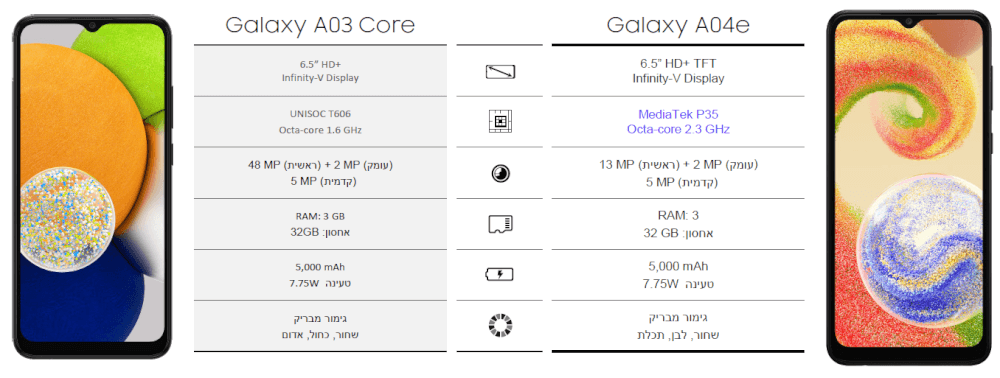Click the battery charging icon

[500, 275]
